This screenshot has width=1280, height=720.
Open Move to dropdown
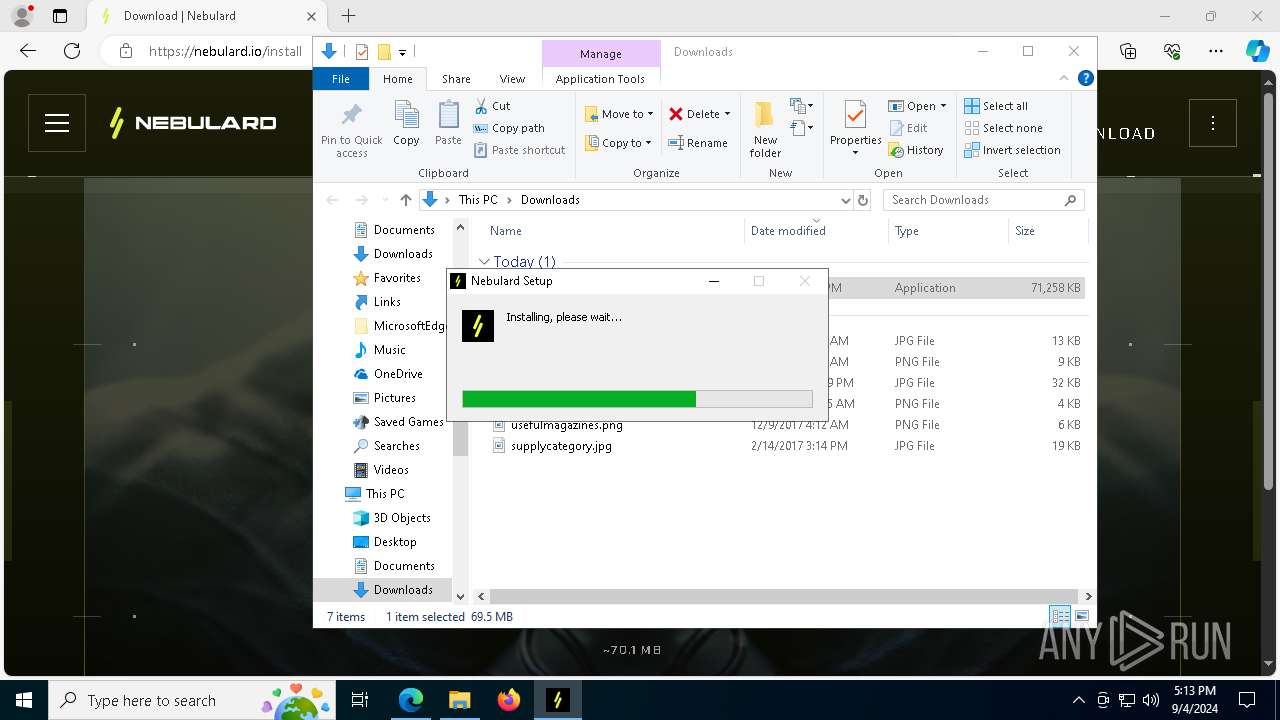[x=619, y=114]
